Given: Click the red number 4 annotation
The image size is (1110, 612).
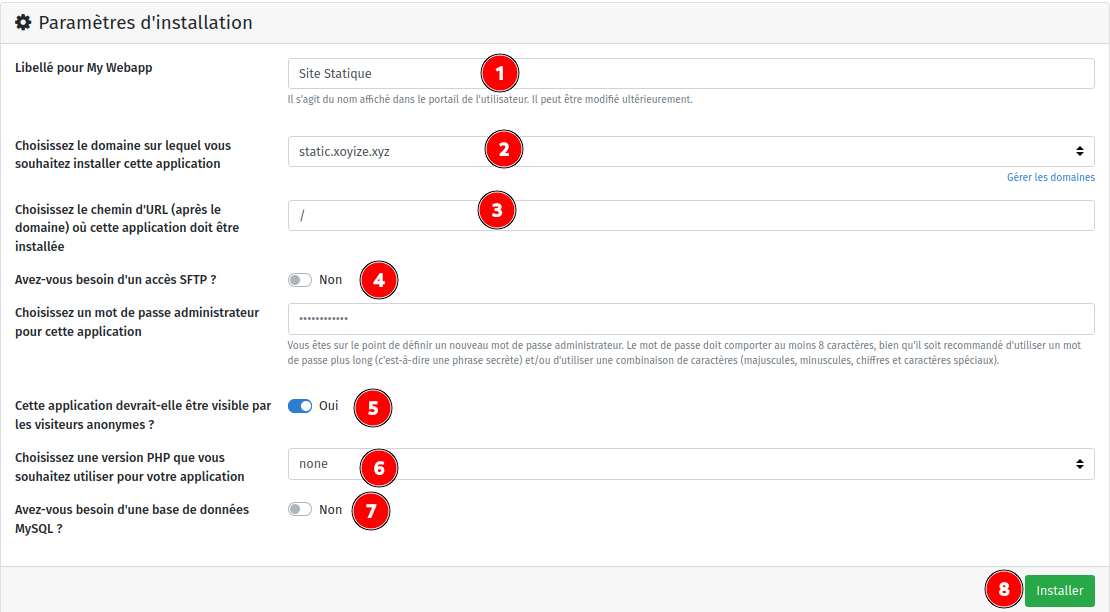Looking at the screenshot, I should (x=379, y=280).
